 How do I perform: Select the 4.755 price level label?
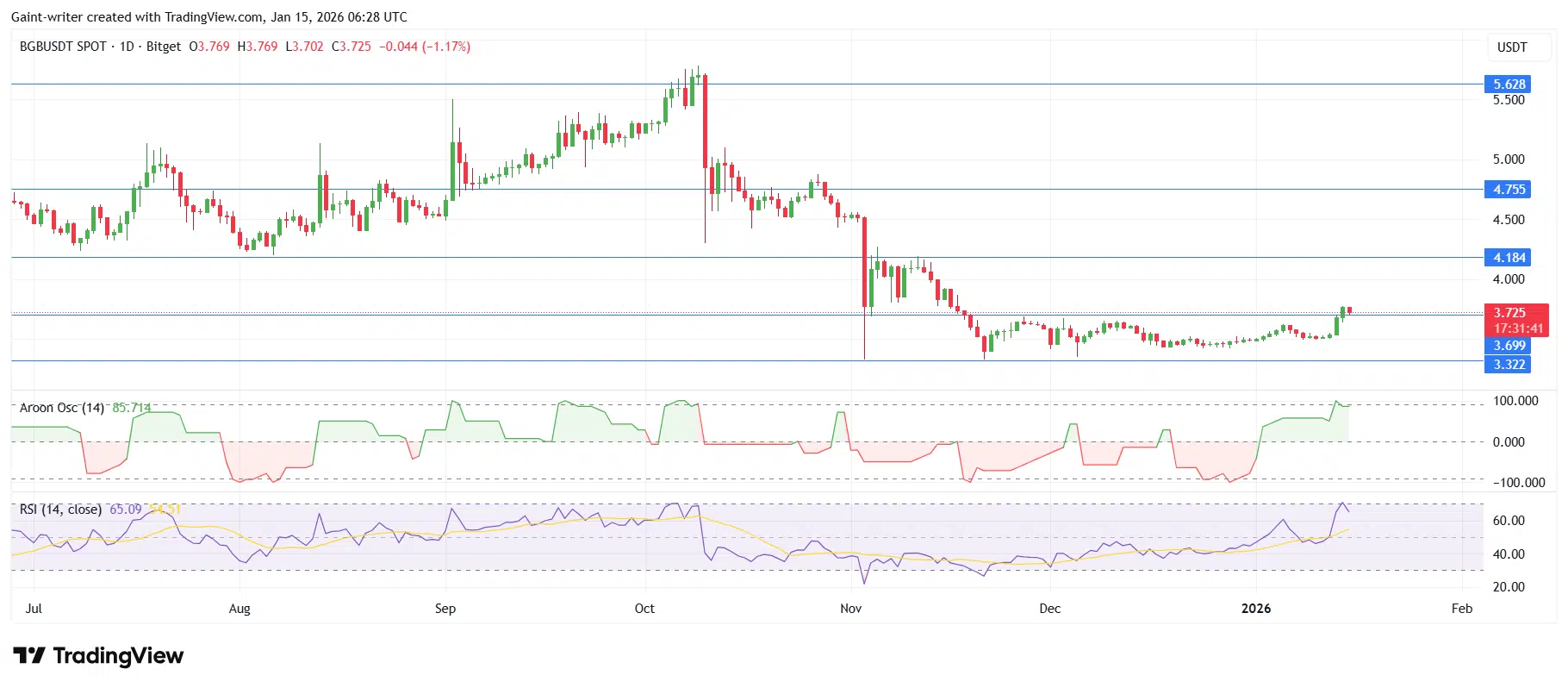(1509, 189)
